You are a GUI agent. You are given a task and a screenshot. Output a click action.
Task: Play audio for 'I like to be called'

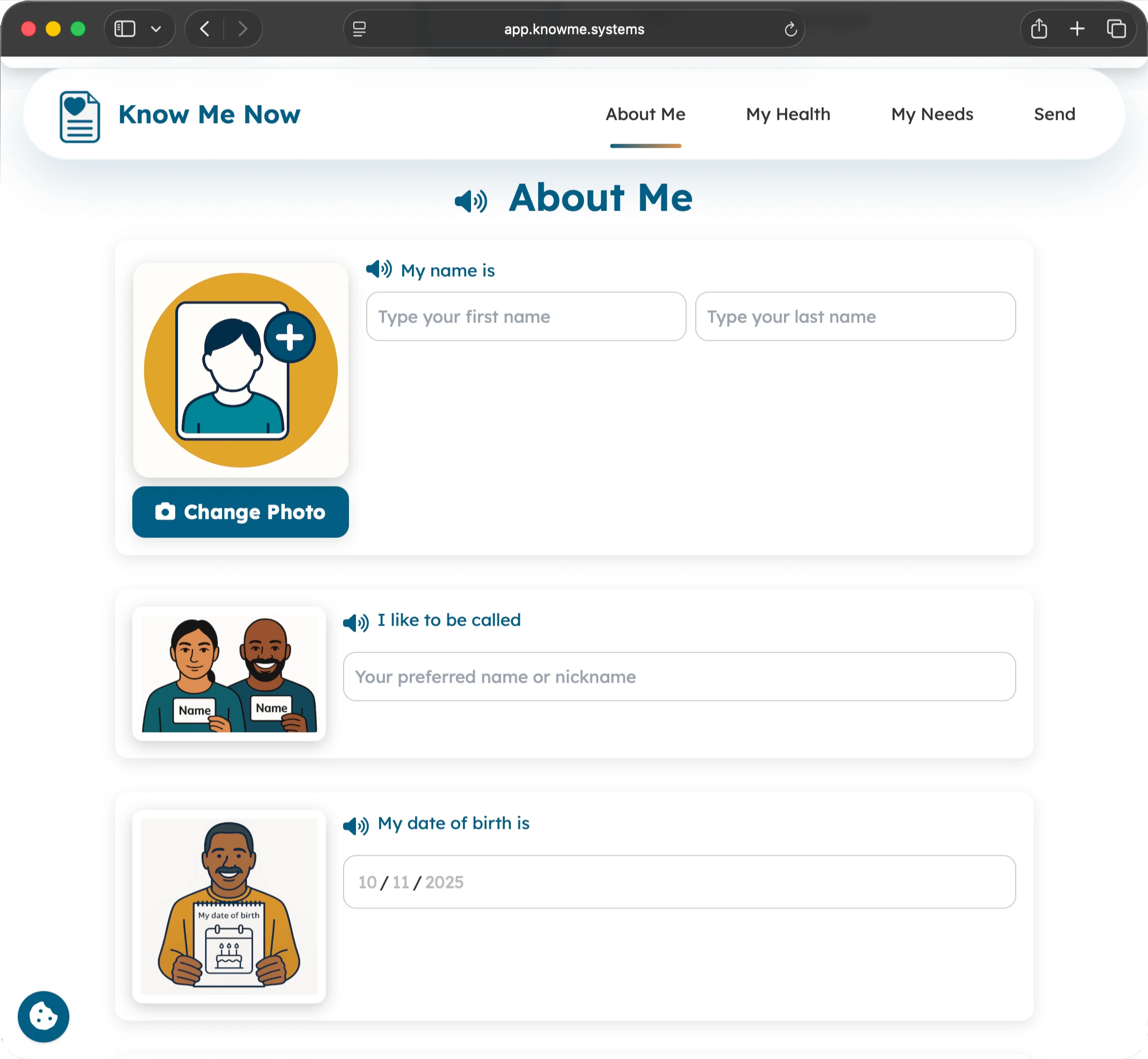(x=355, y=622)
